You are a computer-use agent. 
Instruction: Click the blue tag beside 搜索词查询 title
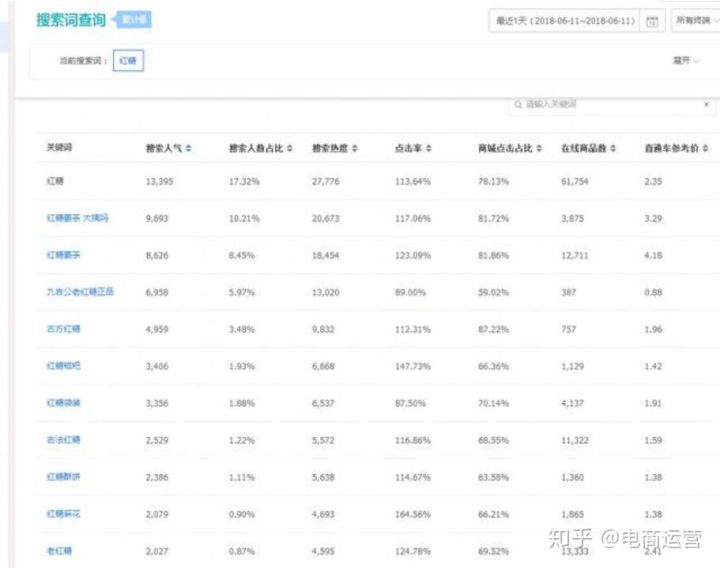pos(134,20)
